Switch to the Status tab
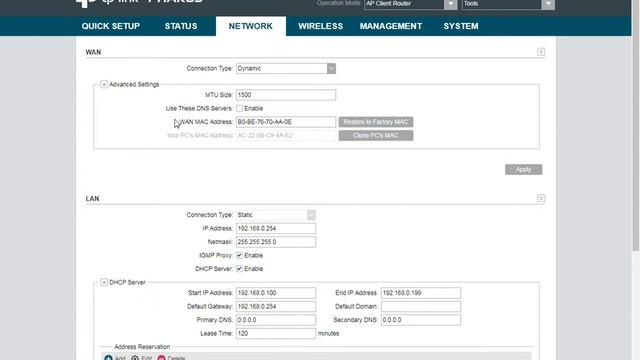Viewport: 640px width, 360px height. pos(181,26)
